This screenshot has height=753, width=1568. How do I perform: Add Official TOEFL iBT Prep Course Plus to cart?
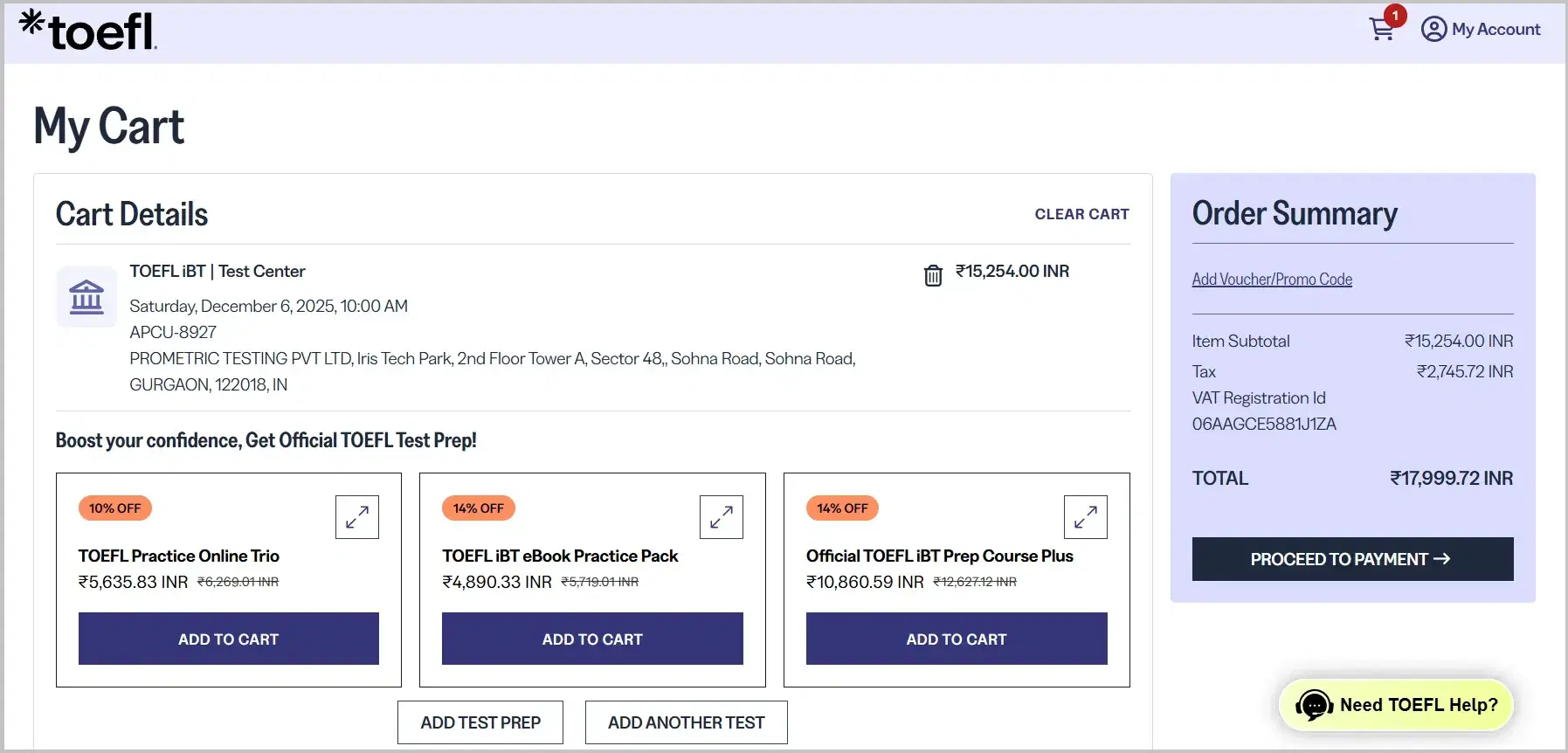[x=956, y=639]
